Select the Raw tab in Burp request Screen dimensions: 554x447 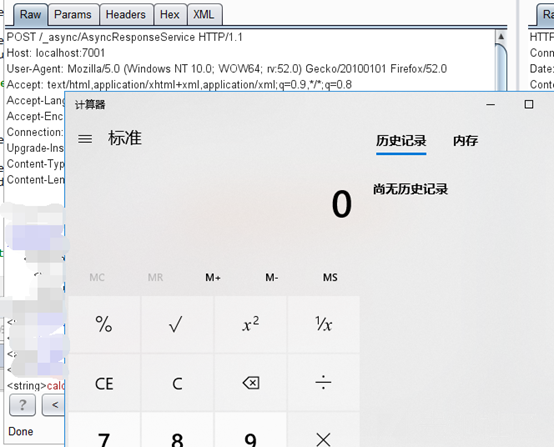click(30, 15)
